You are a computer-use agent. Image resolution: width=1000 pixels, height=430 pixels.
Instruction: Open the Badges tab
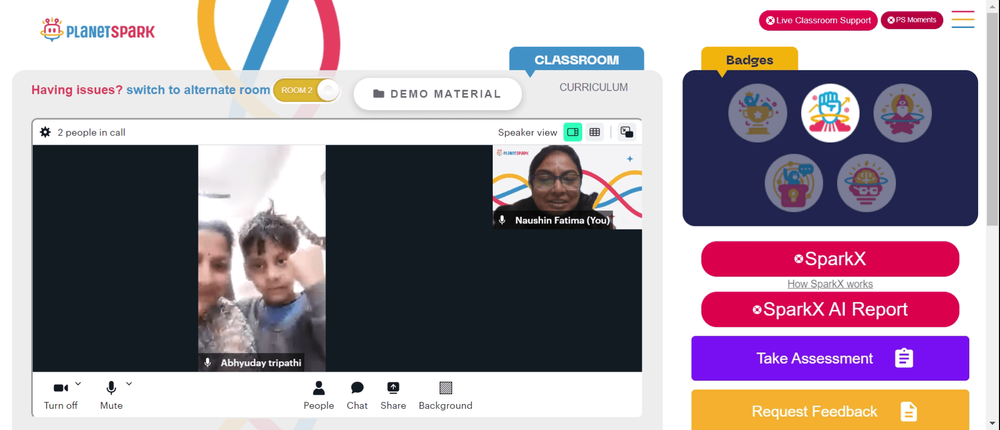click(749, 60)
